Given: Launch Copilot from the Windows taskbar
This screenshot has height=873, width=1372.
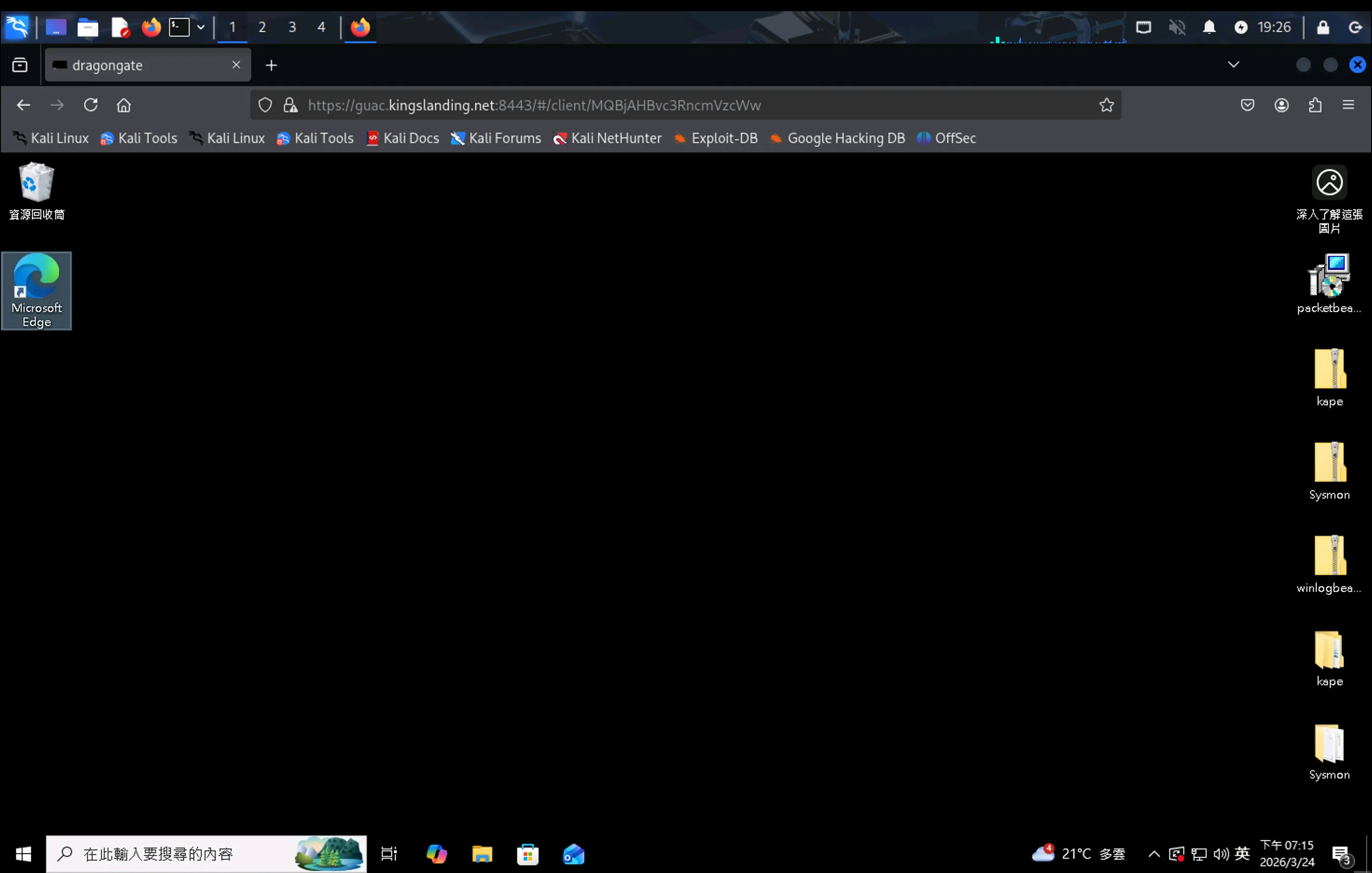Looking at the screenshot, I should tap(436, 853).
